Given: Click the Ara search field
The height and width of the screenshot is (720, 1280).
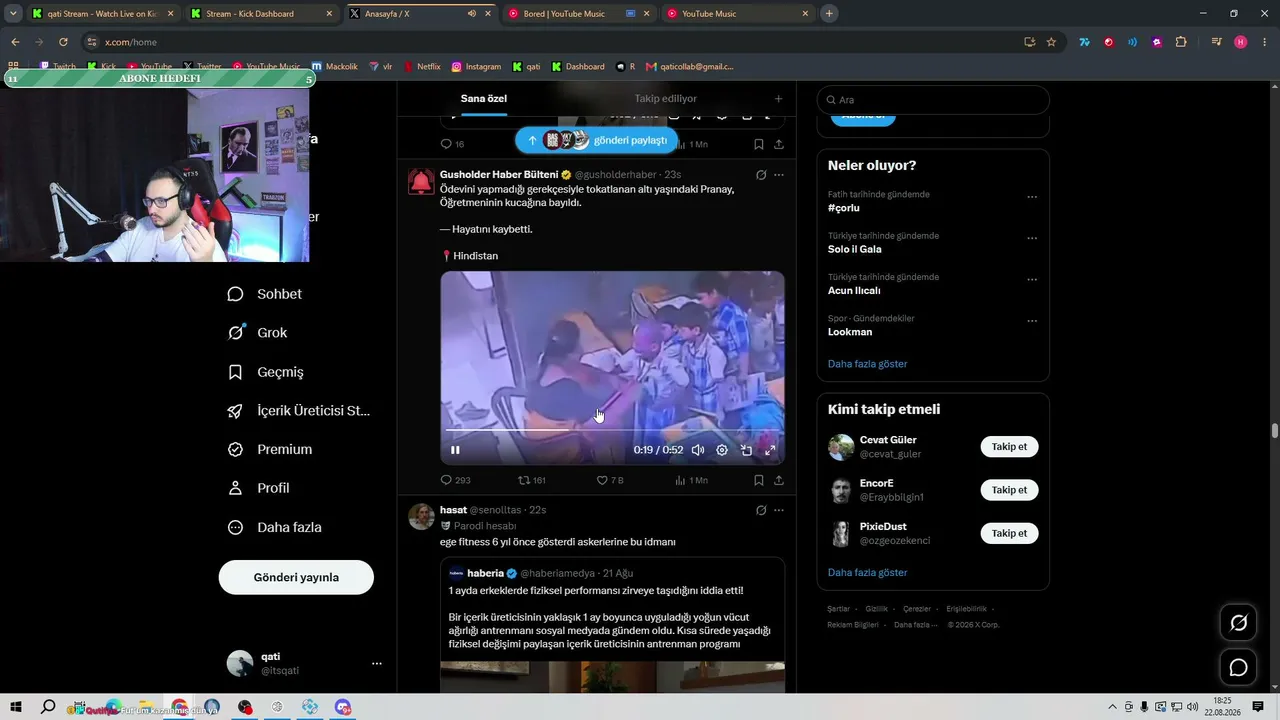Looking at the screenshot, I should pos(933,100).
